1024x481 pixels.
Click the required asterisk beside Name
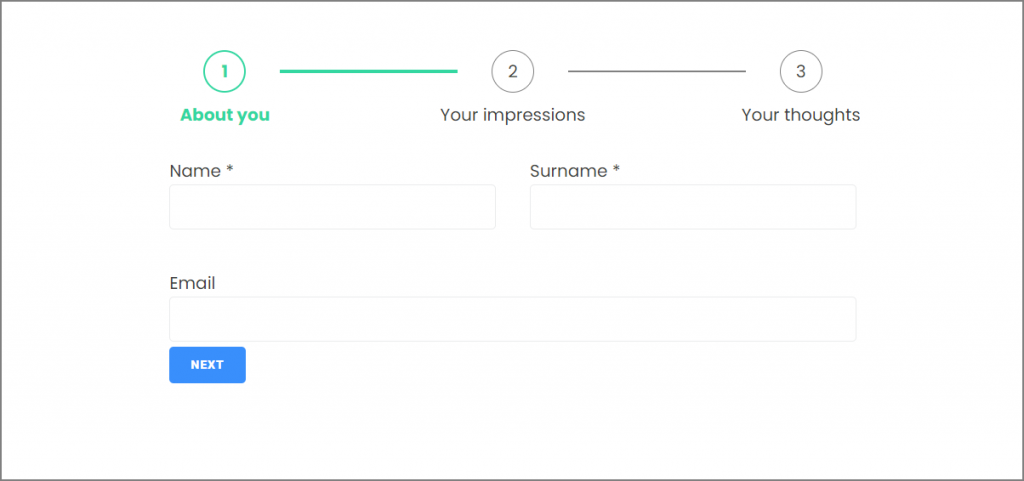tap(230, 170)
